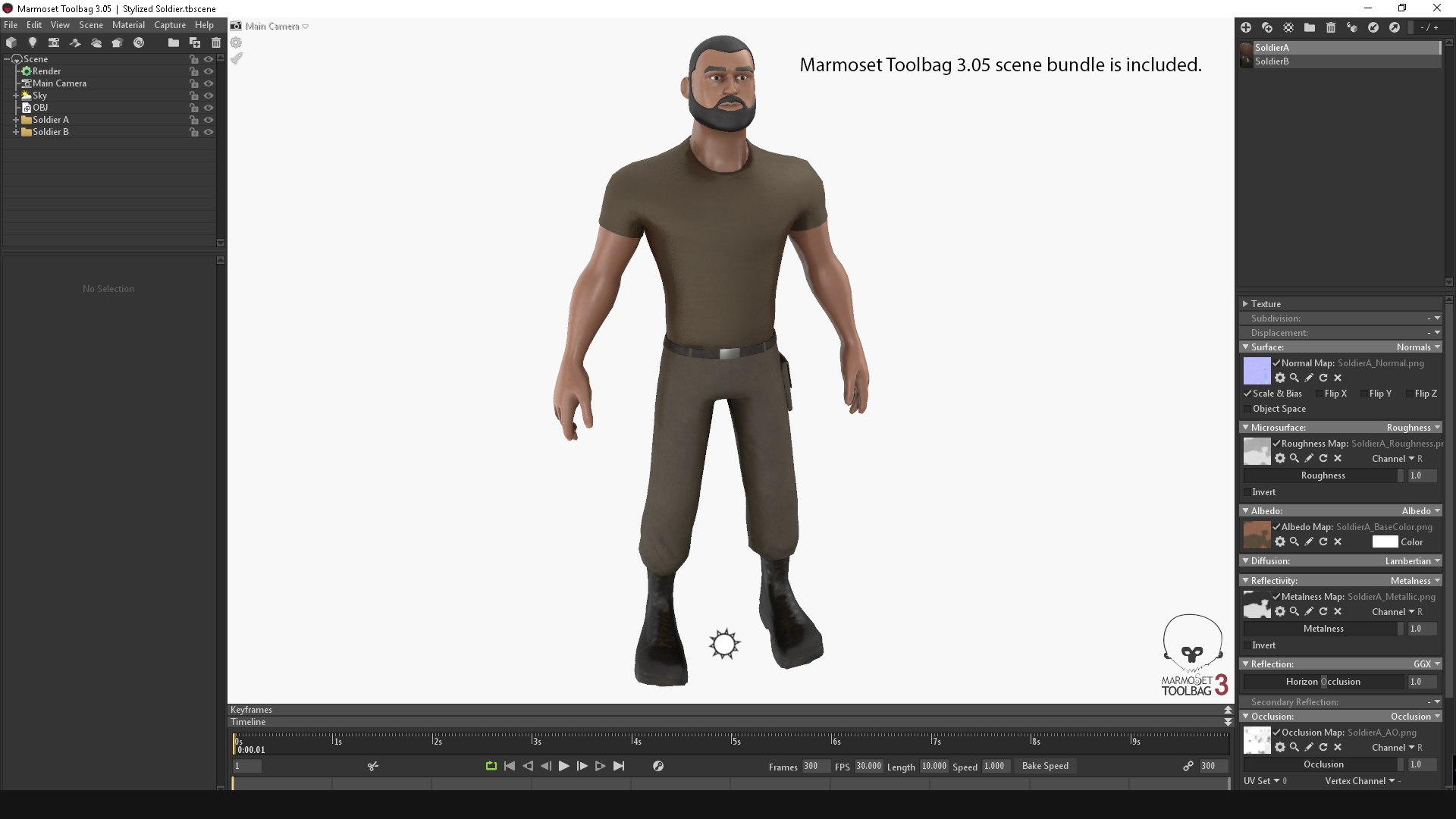Expand the Sky tree node
The image size is (1456, 819).
pyautogui.click(x=15, y=96)
